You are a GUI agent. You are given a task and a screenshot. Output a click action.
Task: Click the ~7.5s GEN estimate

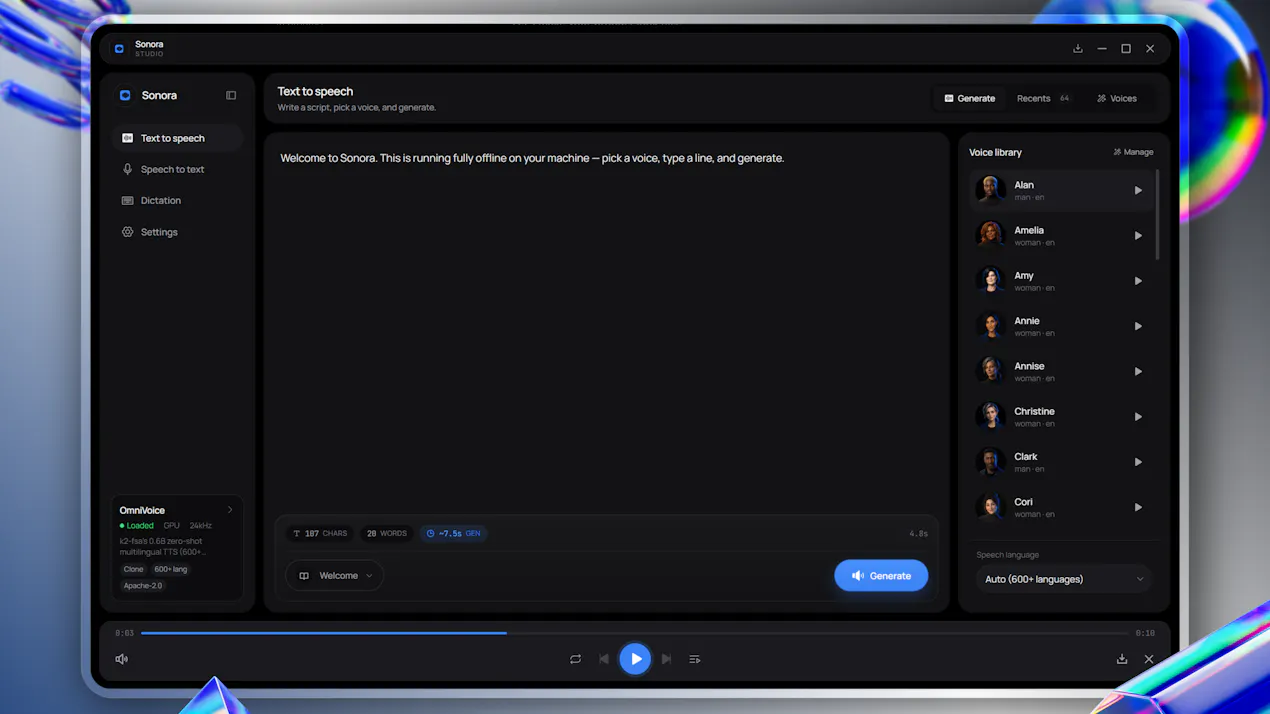click(453, 534)
